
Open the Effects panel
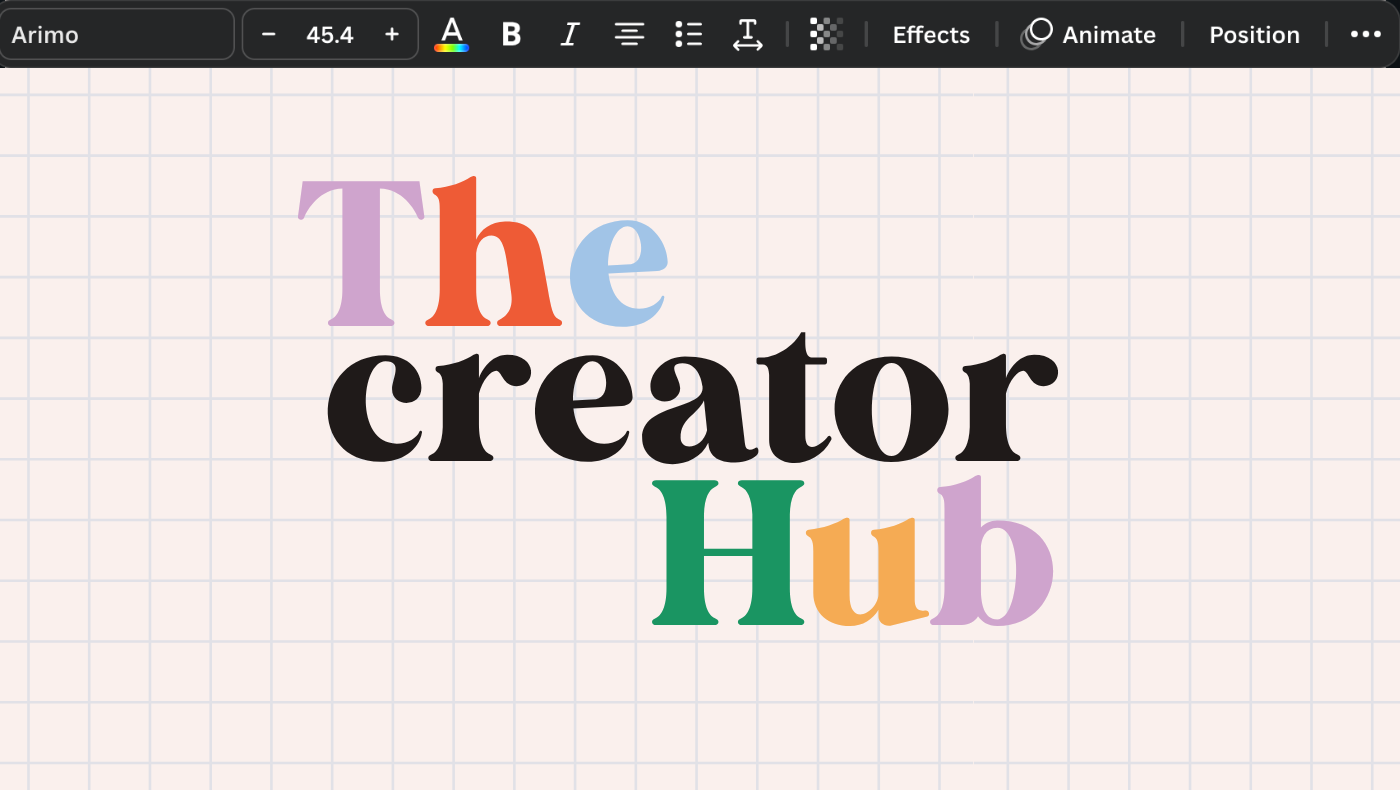click(931, 34)
